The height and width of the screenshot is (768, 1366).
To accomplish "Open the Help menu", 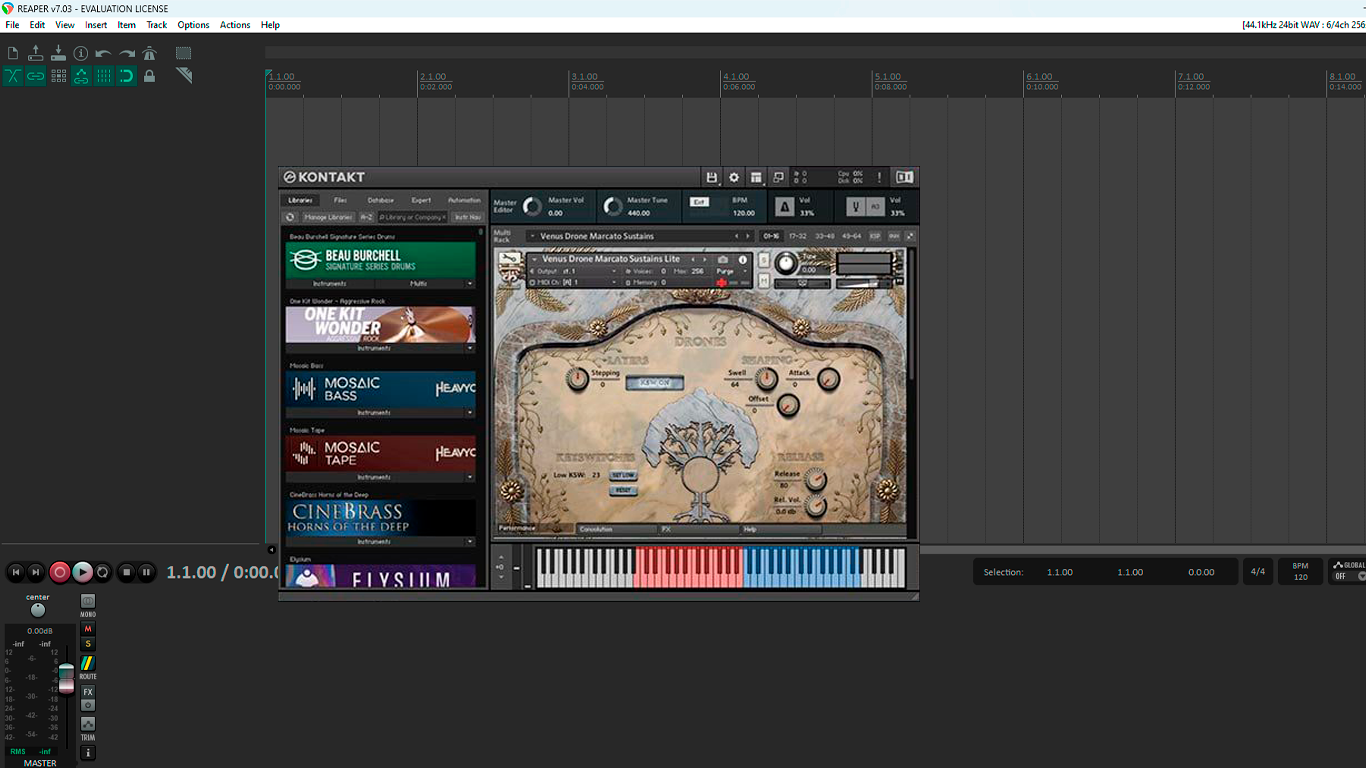I will pos(270,25).
